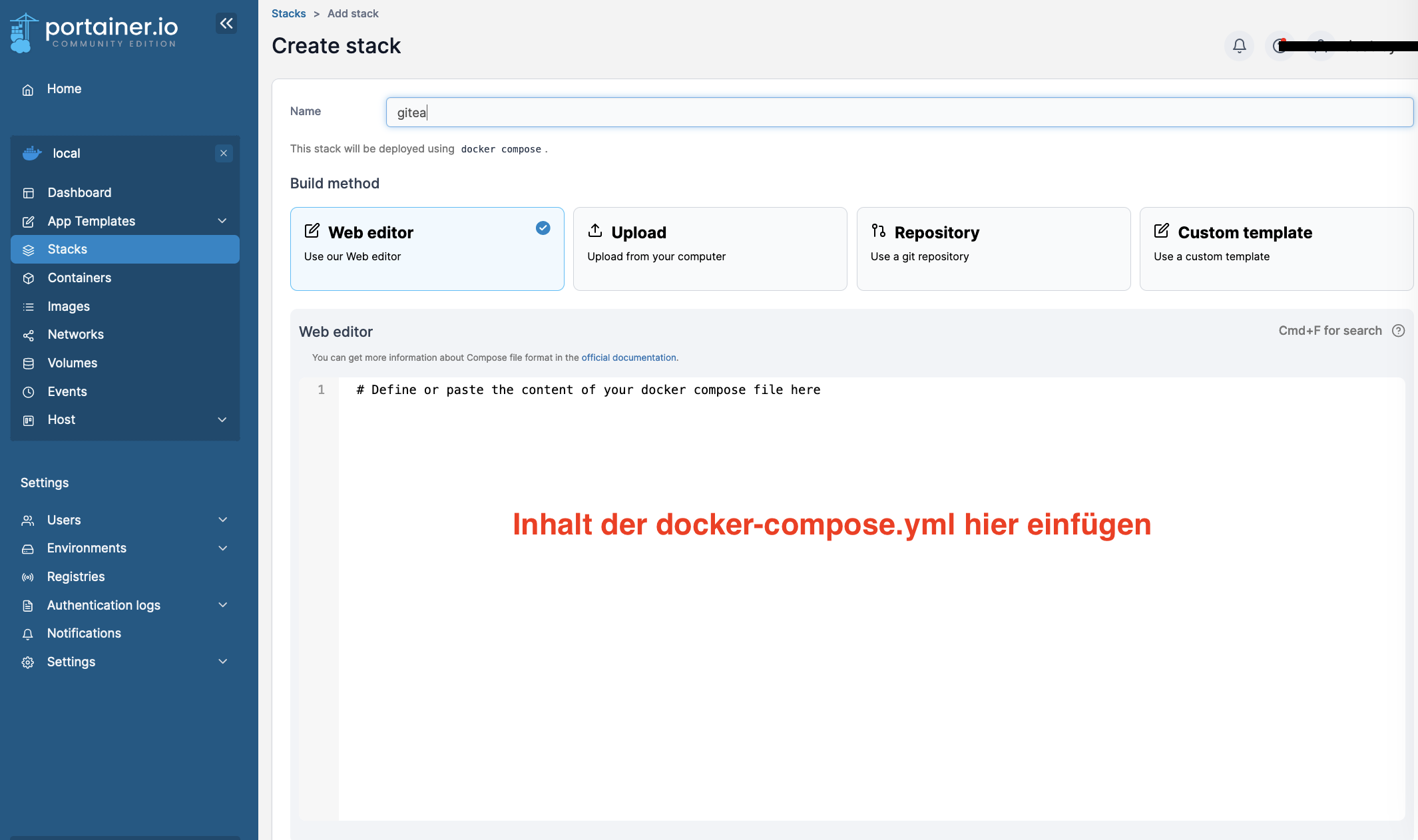Click the Containers cube icon in sidebar

[x=29, y=278]
